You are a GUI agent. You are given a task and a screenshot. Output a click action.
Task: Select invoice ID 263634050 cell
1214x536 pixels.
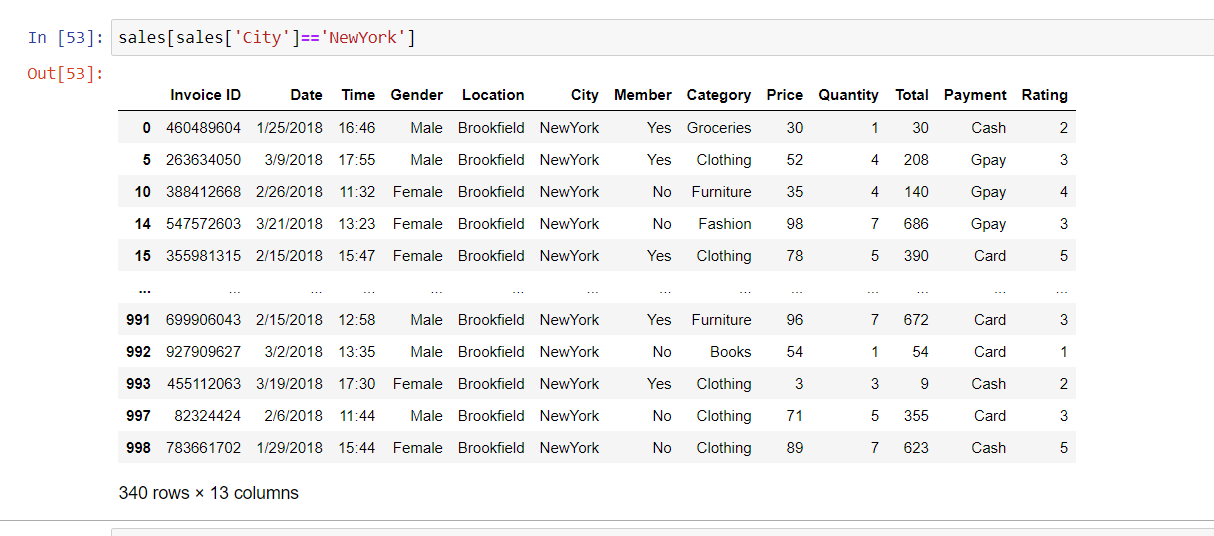pyautogui.click(x=203, y=160)
